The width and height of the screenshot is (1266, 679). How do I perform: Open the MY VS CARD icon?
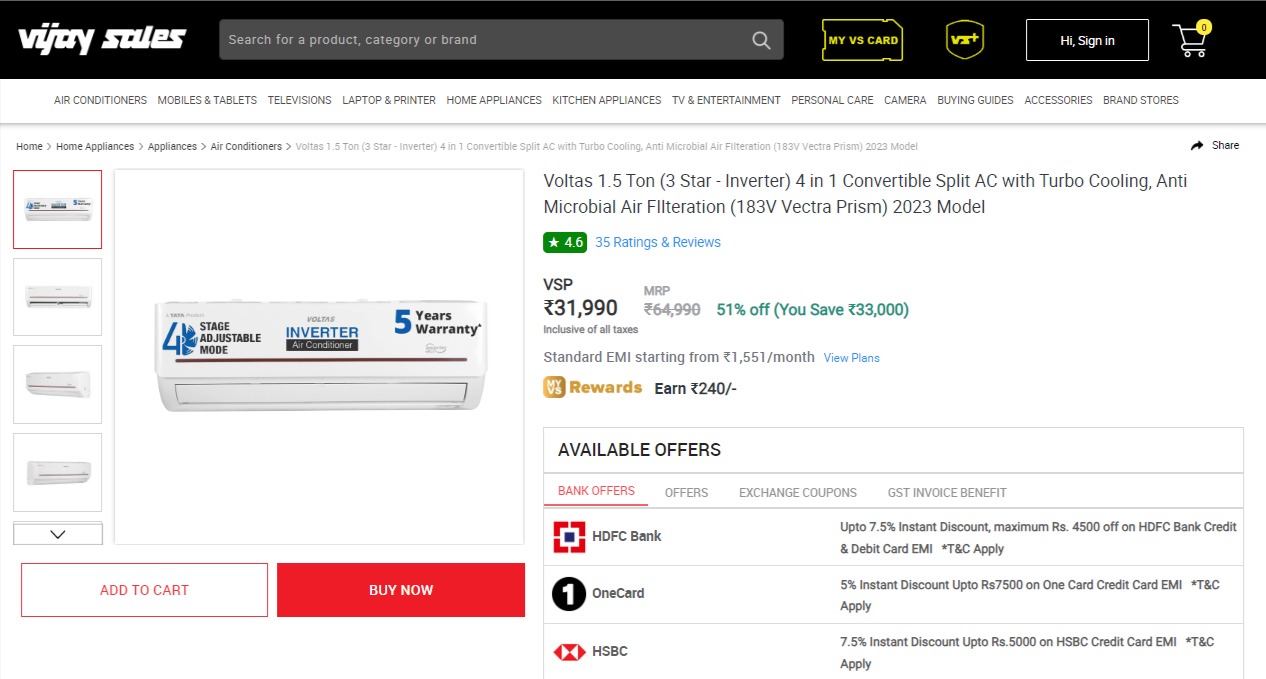coord(862,40)
